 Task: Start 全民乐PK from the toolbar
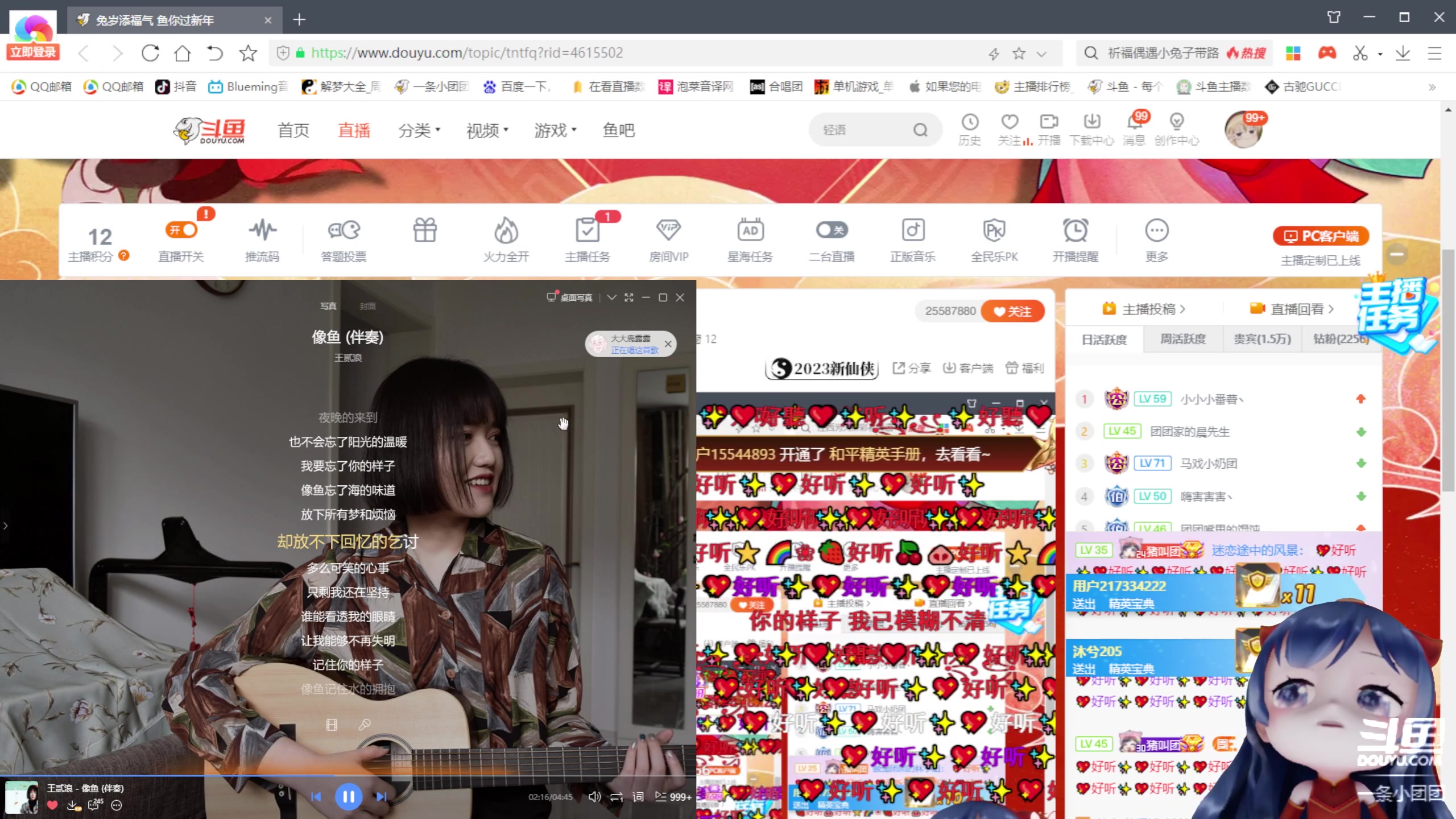[x=994, y=239]
